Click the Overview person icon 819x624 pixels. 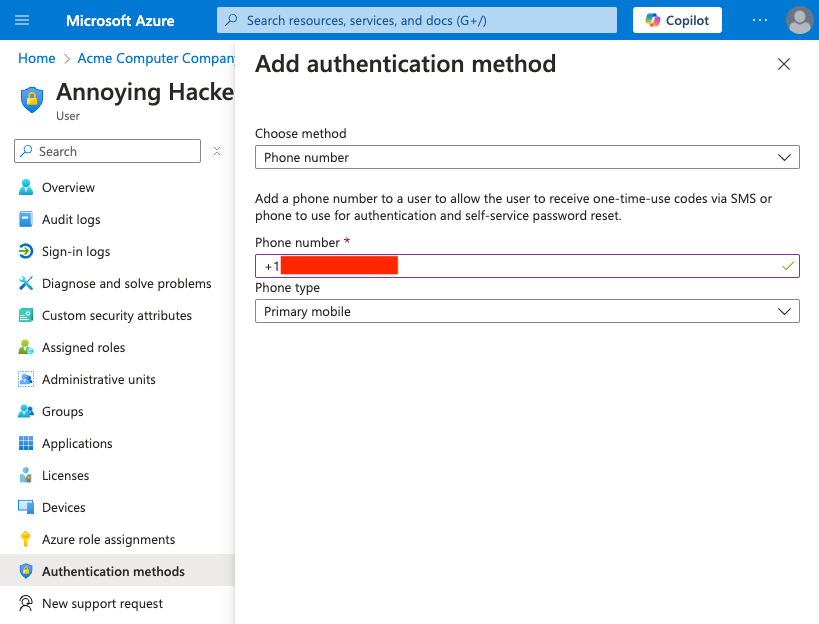tap(26, 187)
